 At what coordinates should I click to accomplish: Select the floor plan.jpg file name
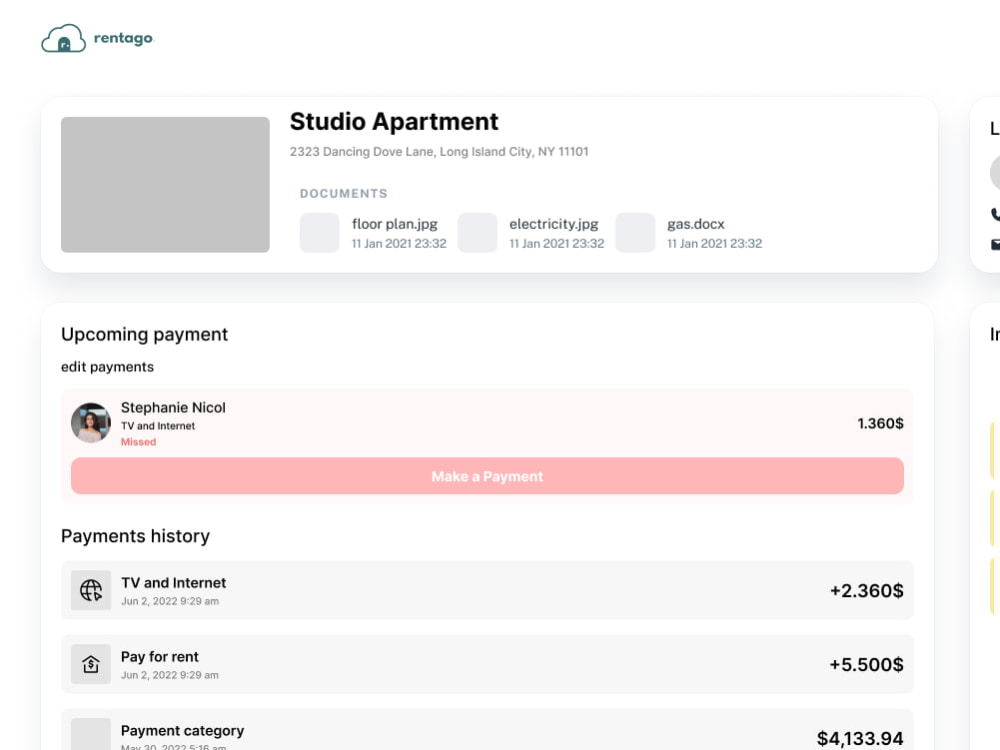395,224
